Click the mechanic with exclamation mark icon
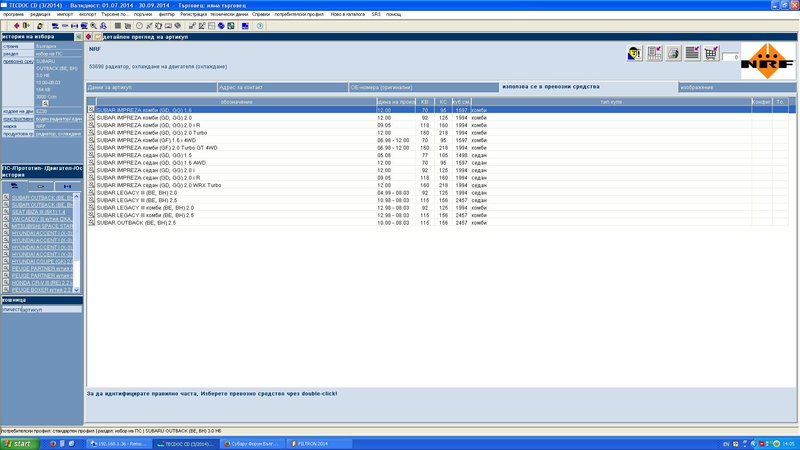The image size is (800, 450). click(635, 53)
